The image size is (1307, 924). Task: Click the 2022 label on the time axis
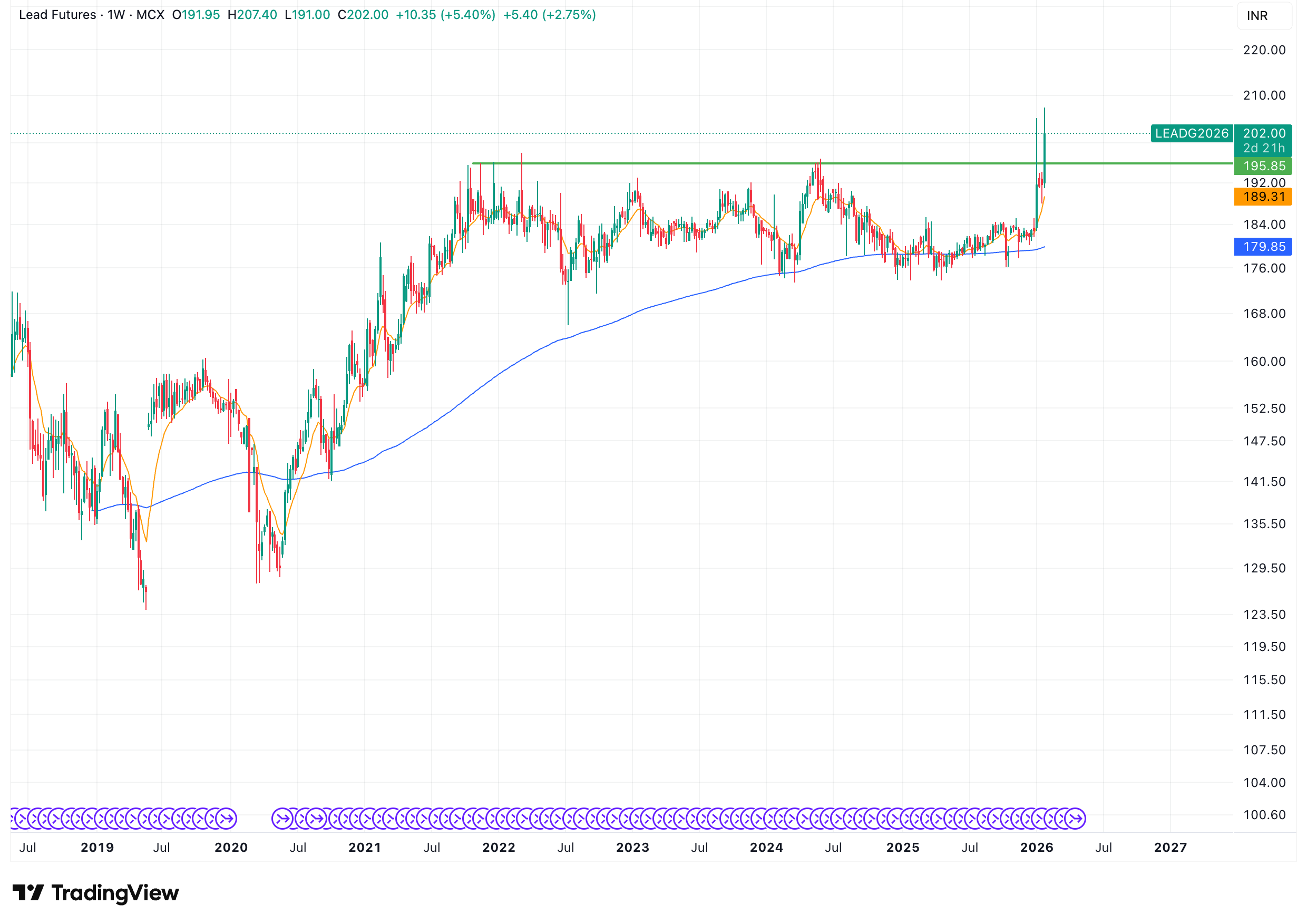[x=498, y=847]
